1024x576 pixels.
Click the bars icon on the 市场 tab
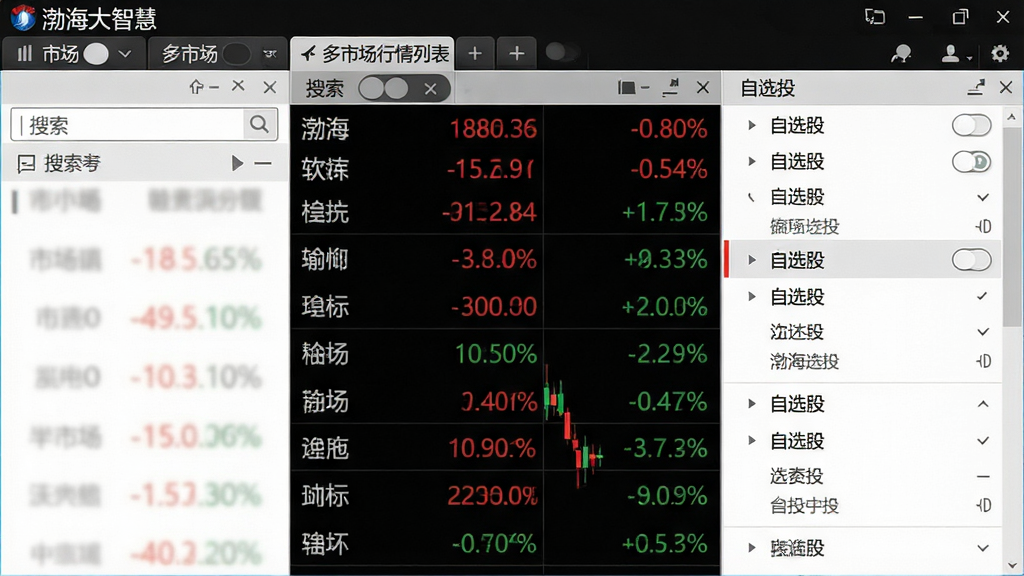coord(25,54)
